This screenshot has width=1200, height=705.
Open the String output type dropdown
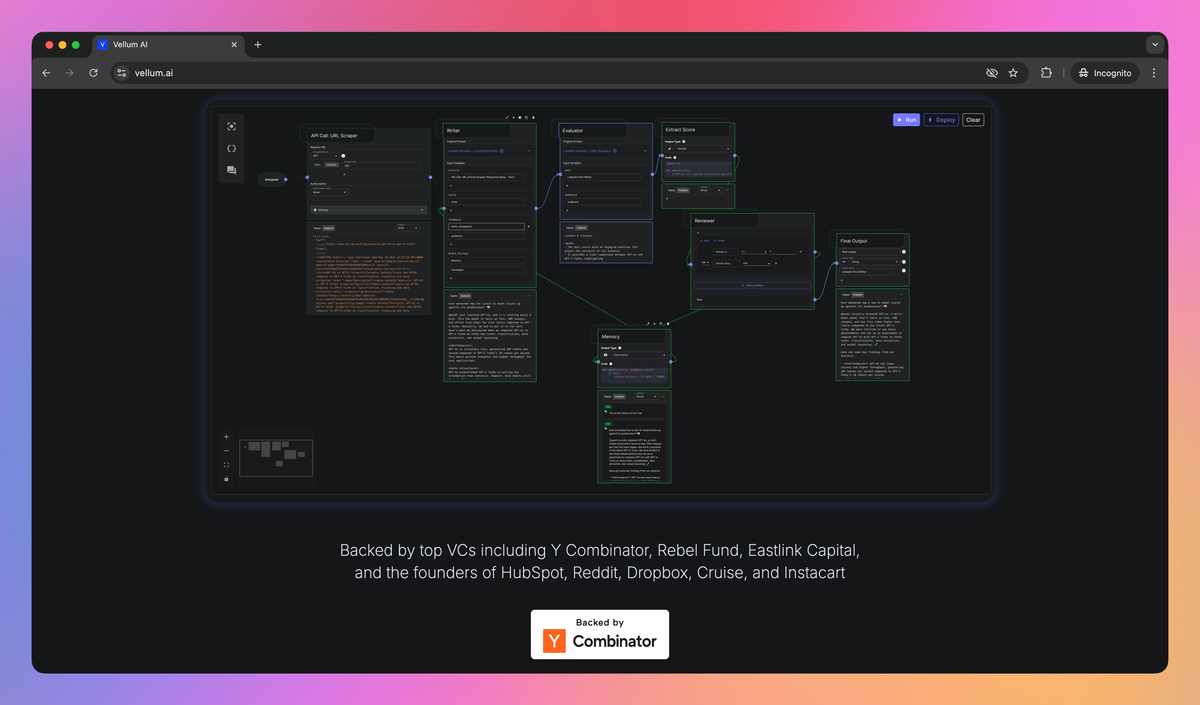coord(870,262)
